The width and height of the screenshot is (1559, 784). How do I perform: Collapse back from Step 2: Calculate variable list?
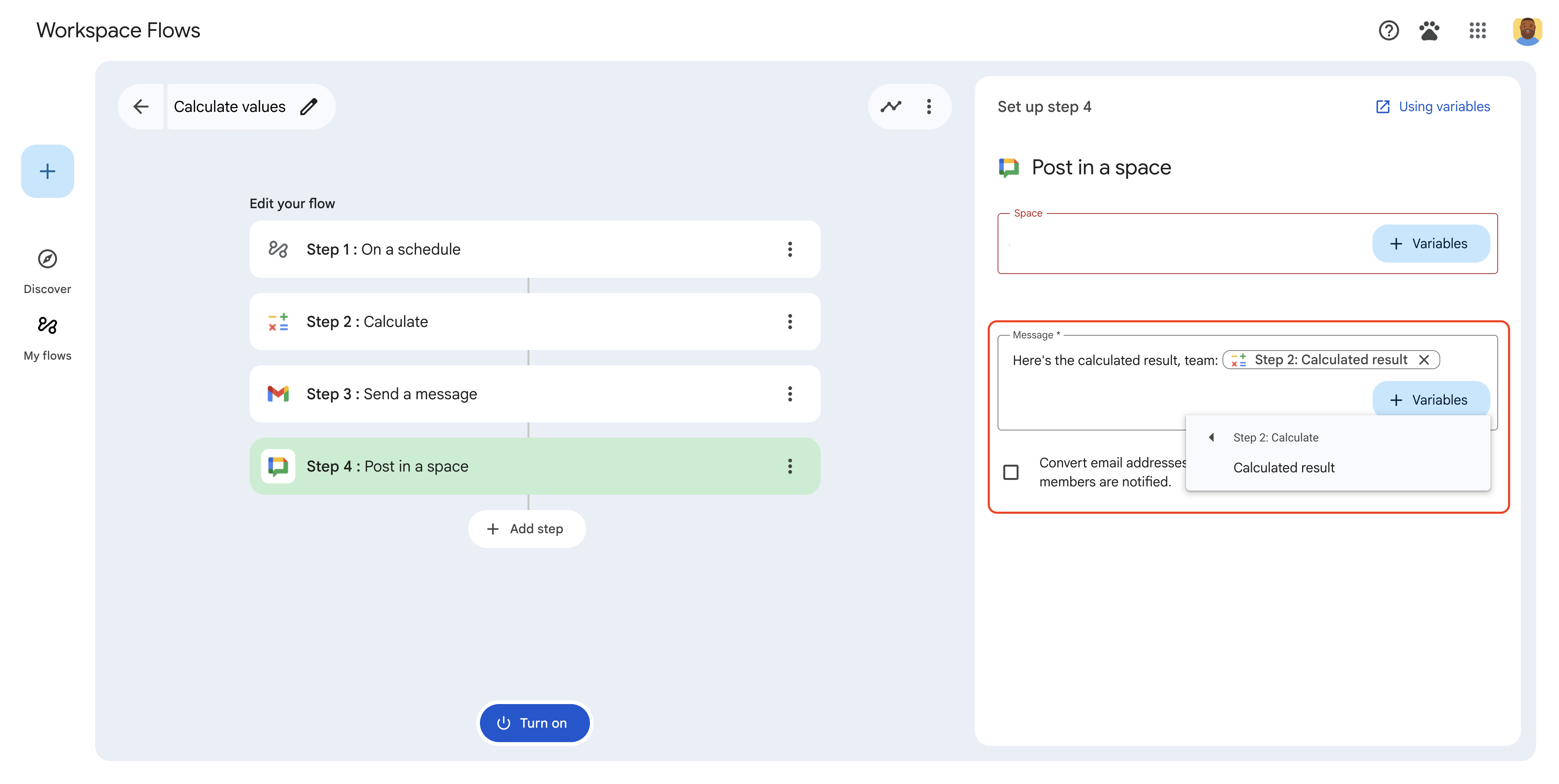[x=1211, y=437]
